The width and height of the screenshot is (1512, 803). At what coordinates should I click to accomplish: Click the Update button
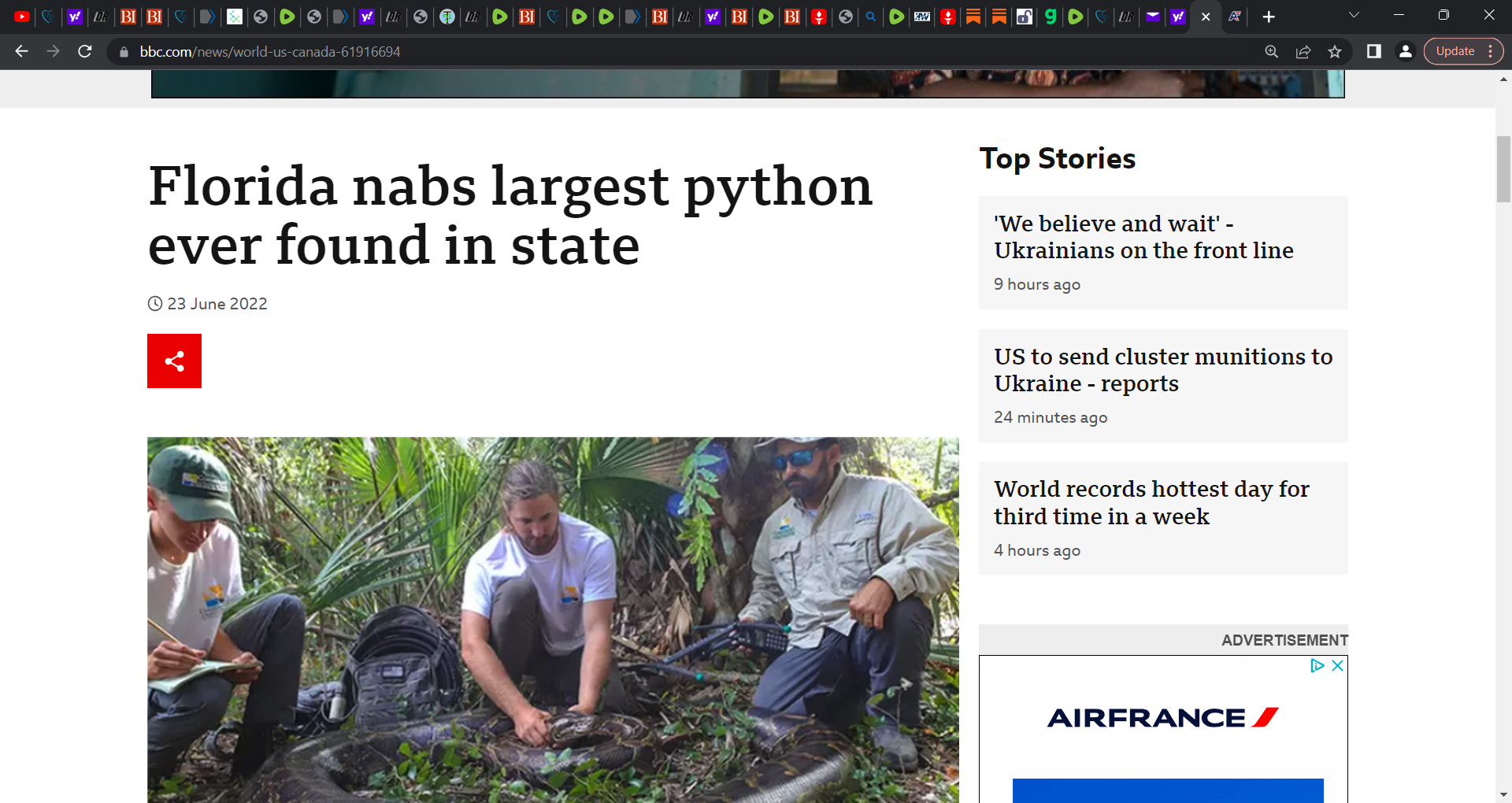[1455, 51]
